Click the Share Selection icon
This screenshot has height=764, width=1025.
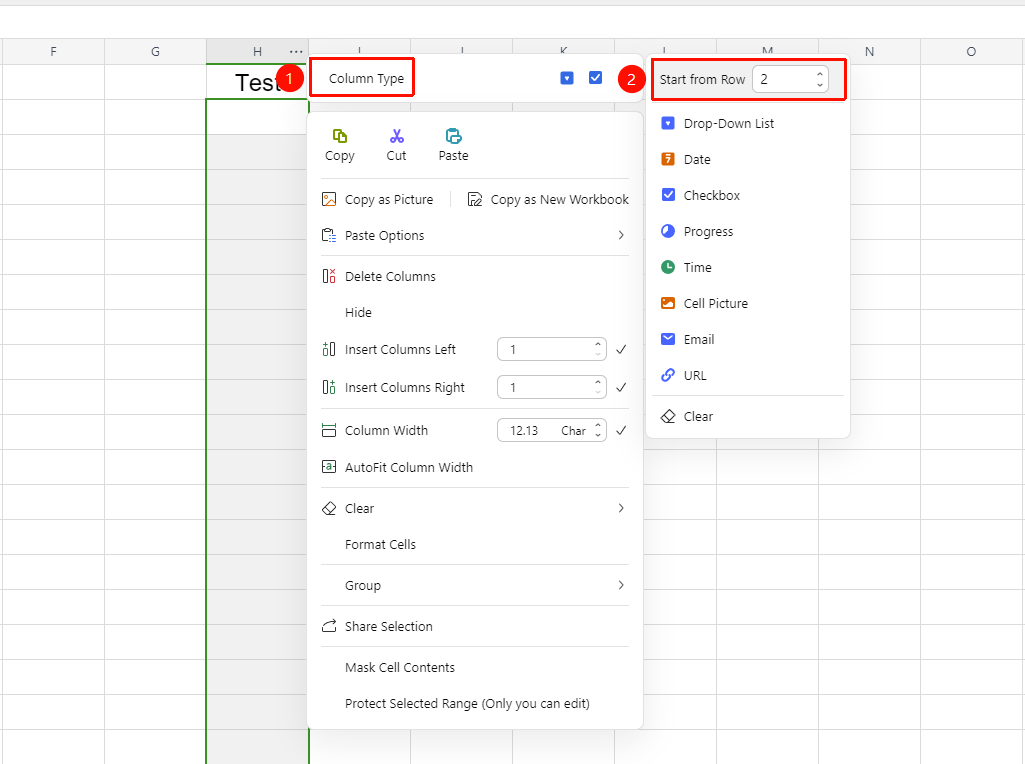[x=329, y=626]
